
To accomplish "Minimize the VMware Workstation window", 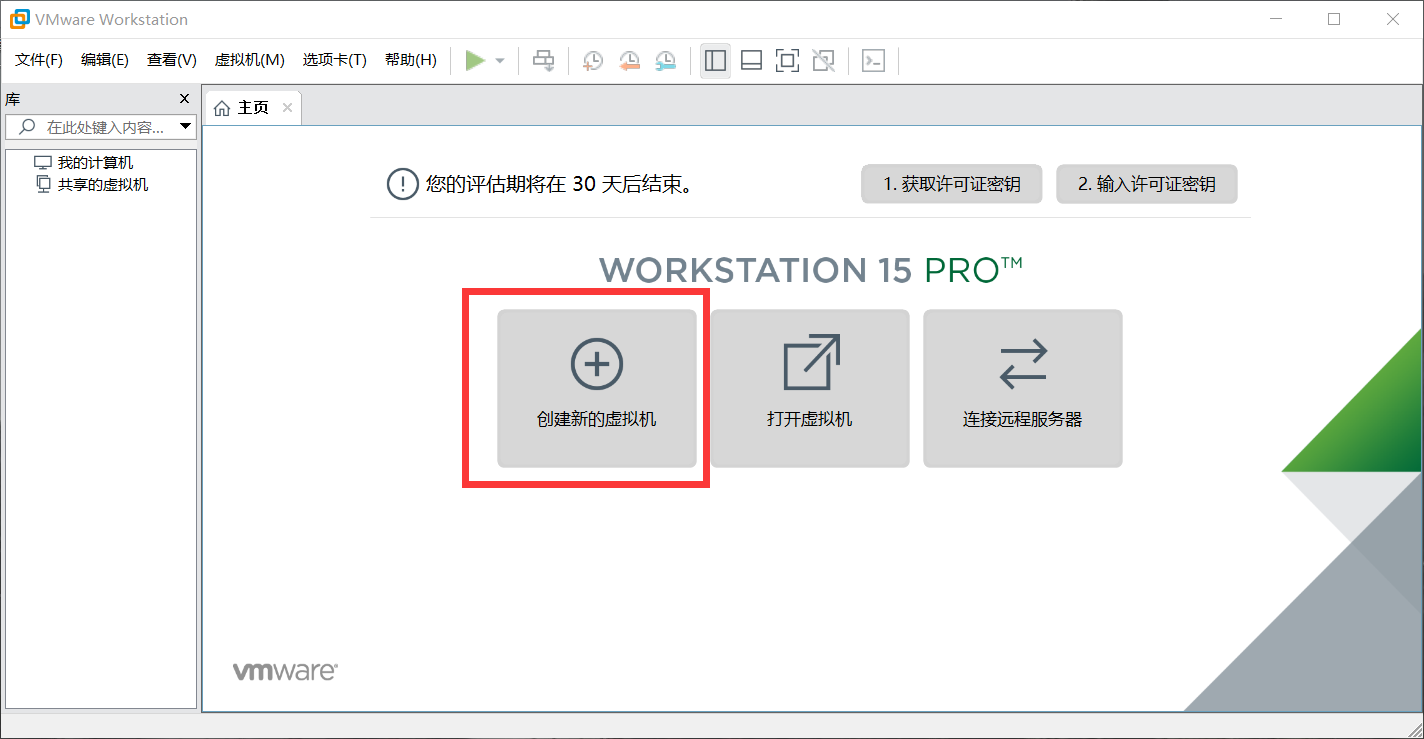I will pos(1275,19).
